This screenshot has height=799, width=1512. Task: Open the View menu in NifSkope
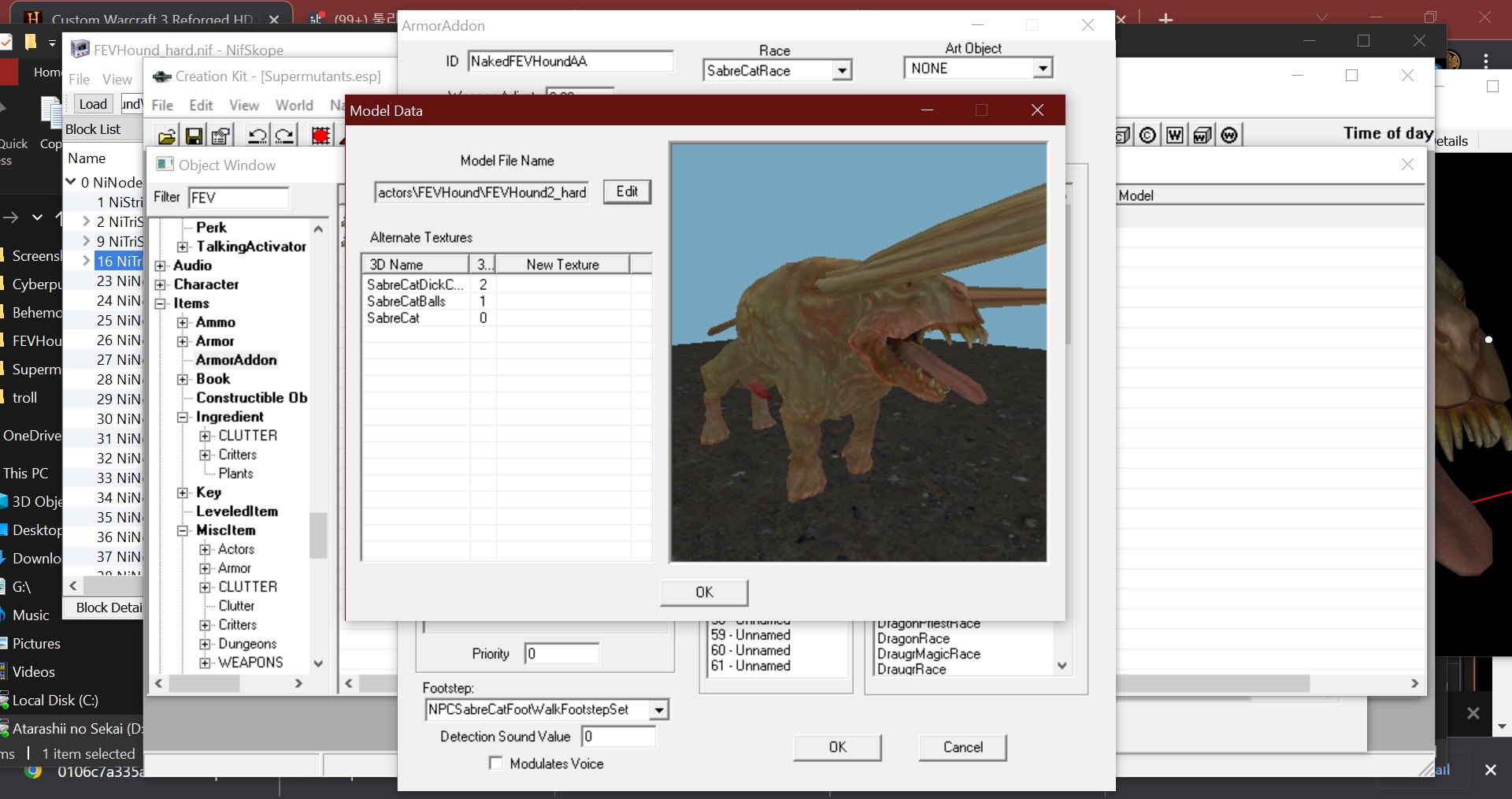pos(117,79)
